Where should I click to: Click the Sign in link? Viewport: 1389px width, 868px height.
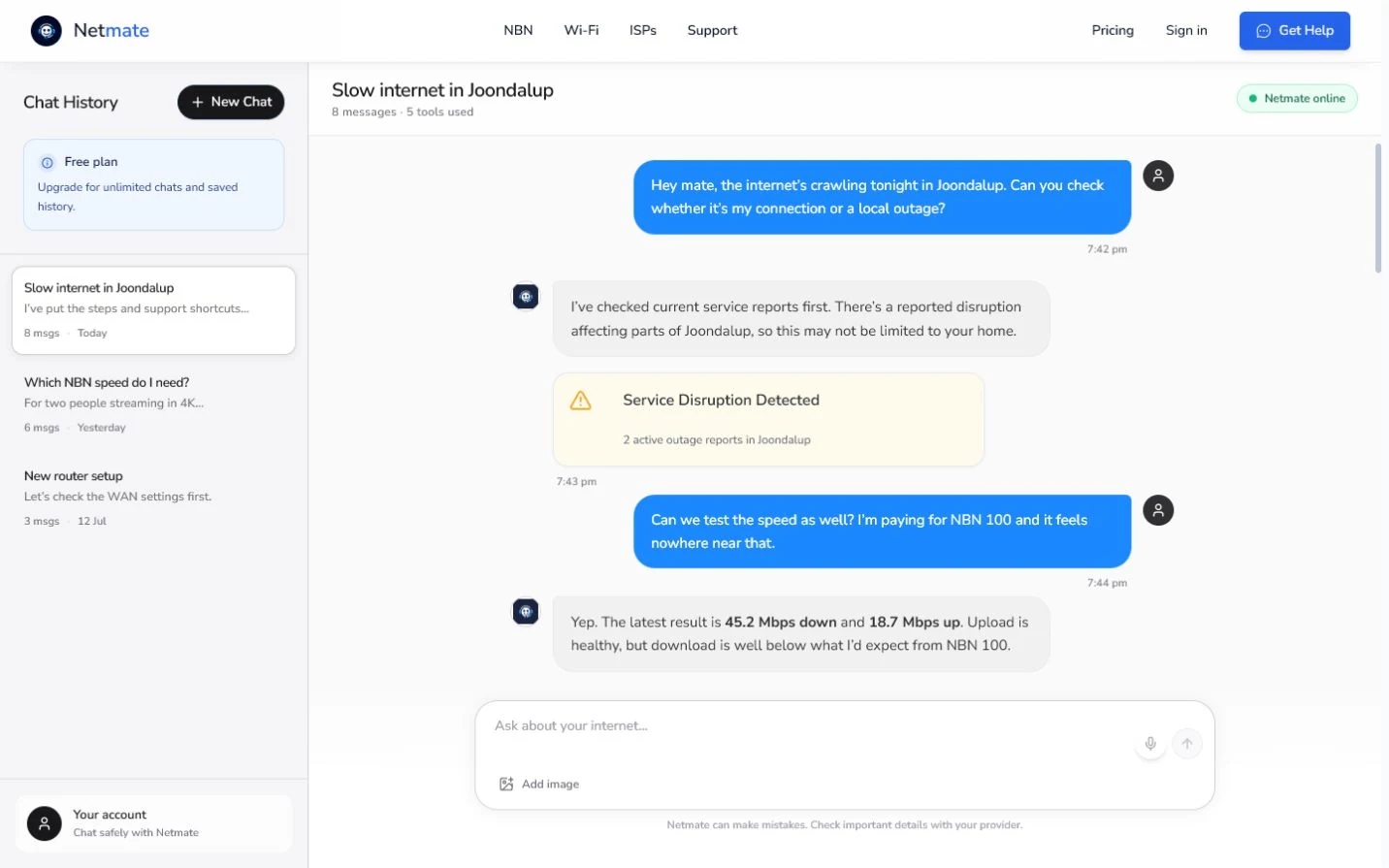(x=1186, y=30)
